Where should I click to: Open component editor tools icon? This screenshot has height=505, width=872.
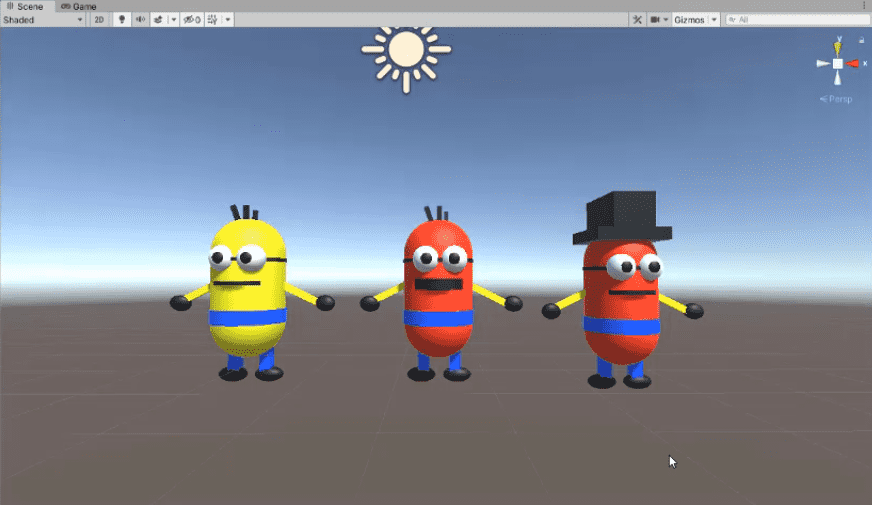coord(637,19)
